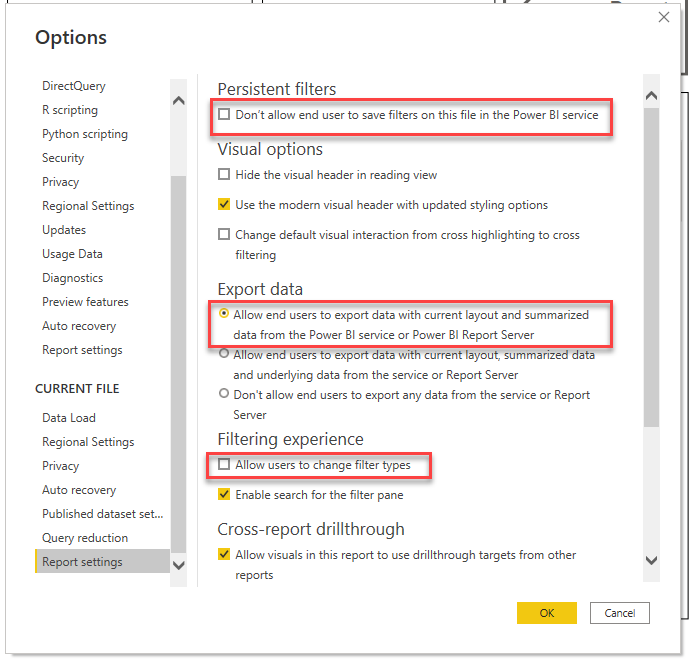Confirm changes with the OK button
692x663 pixels.
pyautogui.click(x=547, y=613)
